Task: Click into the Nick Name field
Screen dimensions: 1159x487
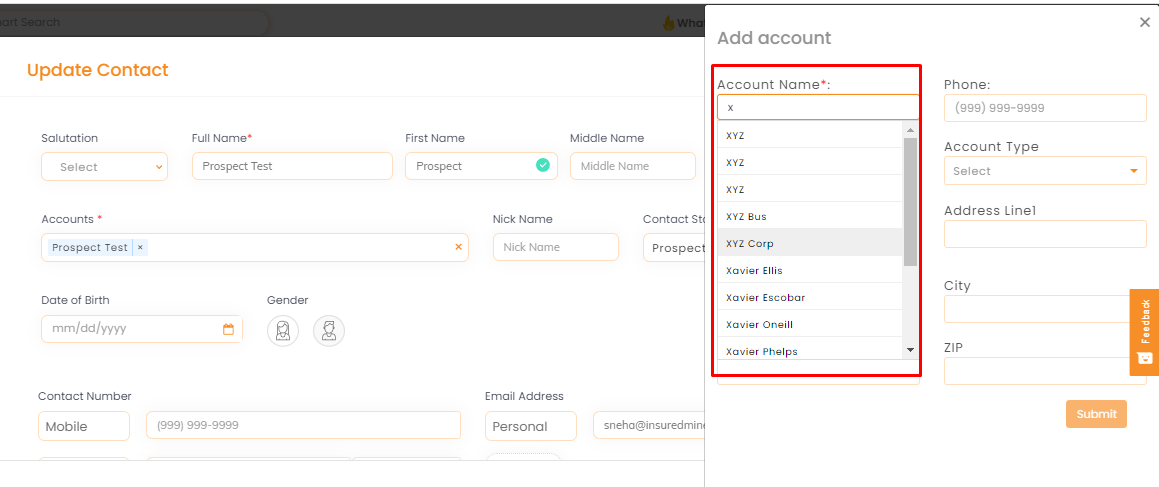Action: tap(556, 247)
